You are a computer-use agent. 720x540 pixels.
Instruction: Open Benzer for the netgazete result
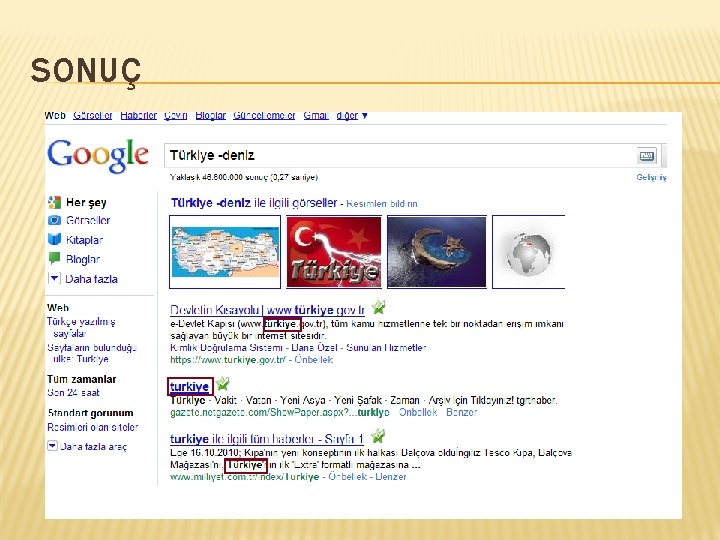(x=461, y=412)
